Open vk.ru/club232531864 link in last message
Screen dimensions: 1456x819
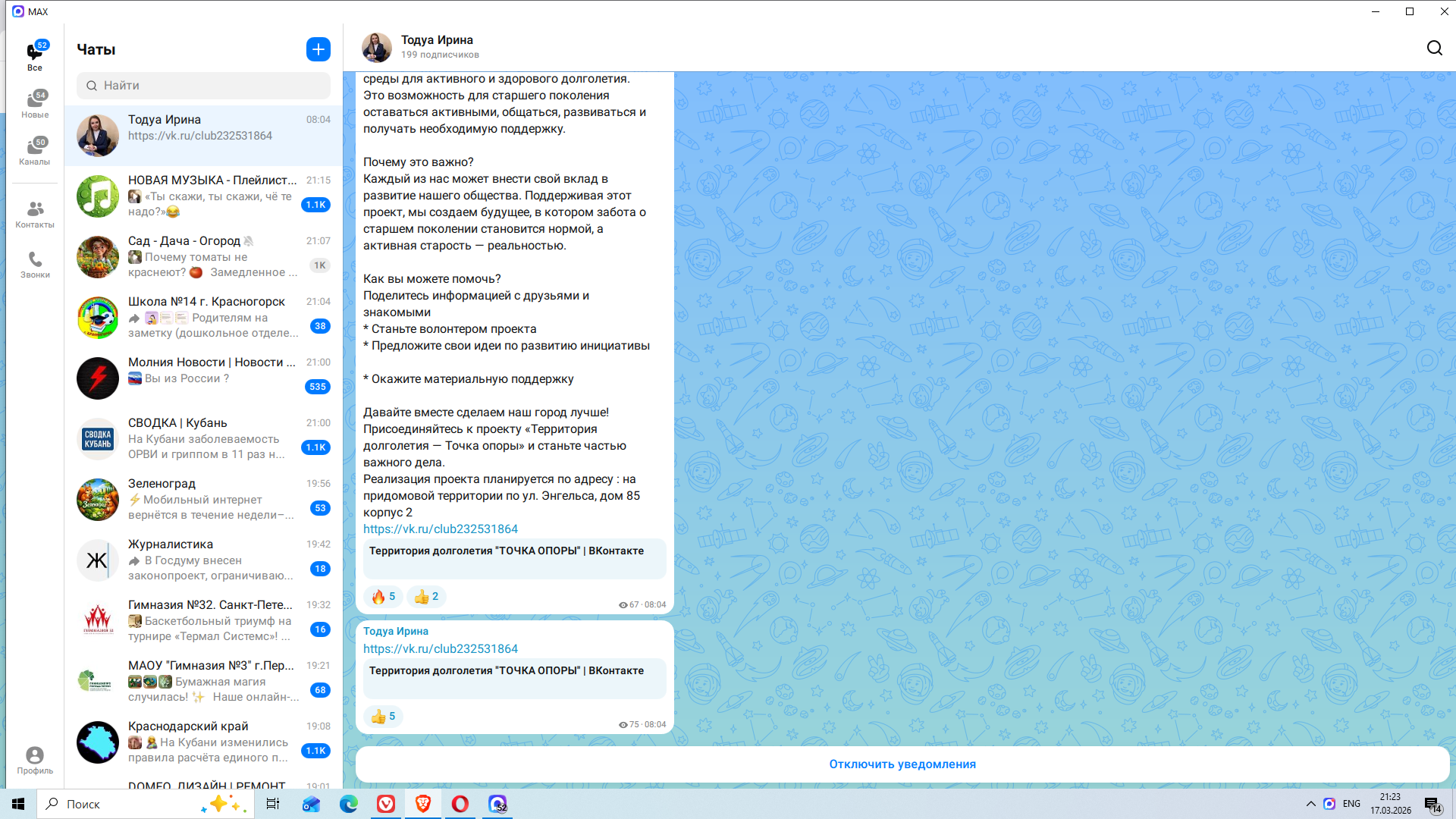440,649
